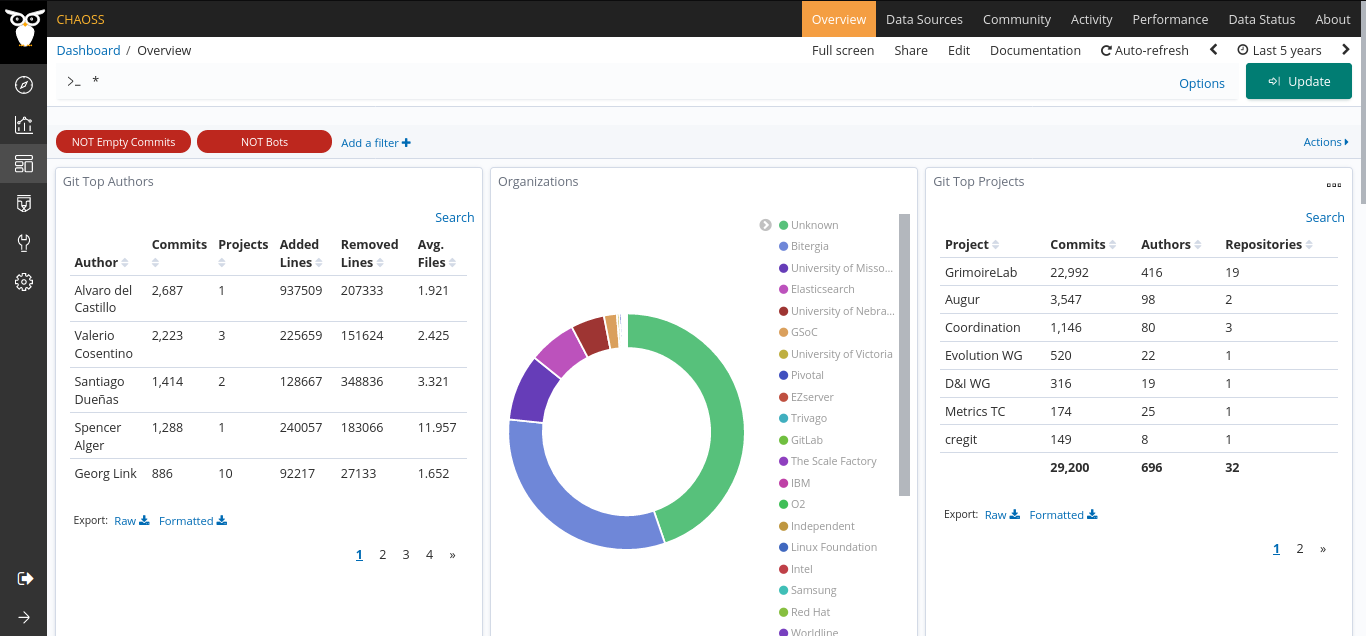Expand the Actions filter menu

1325,142
